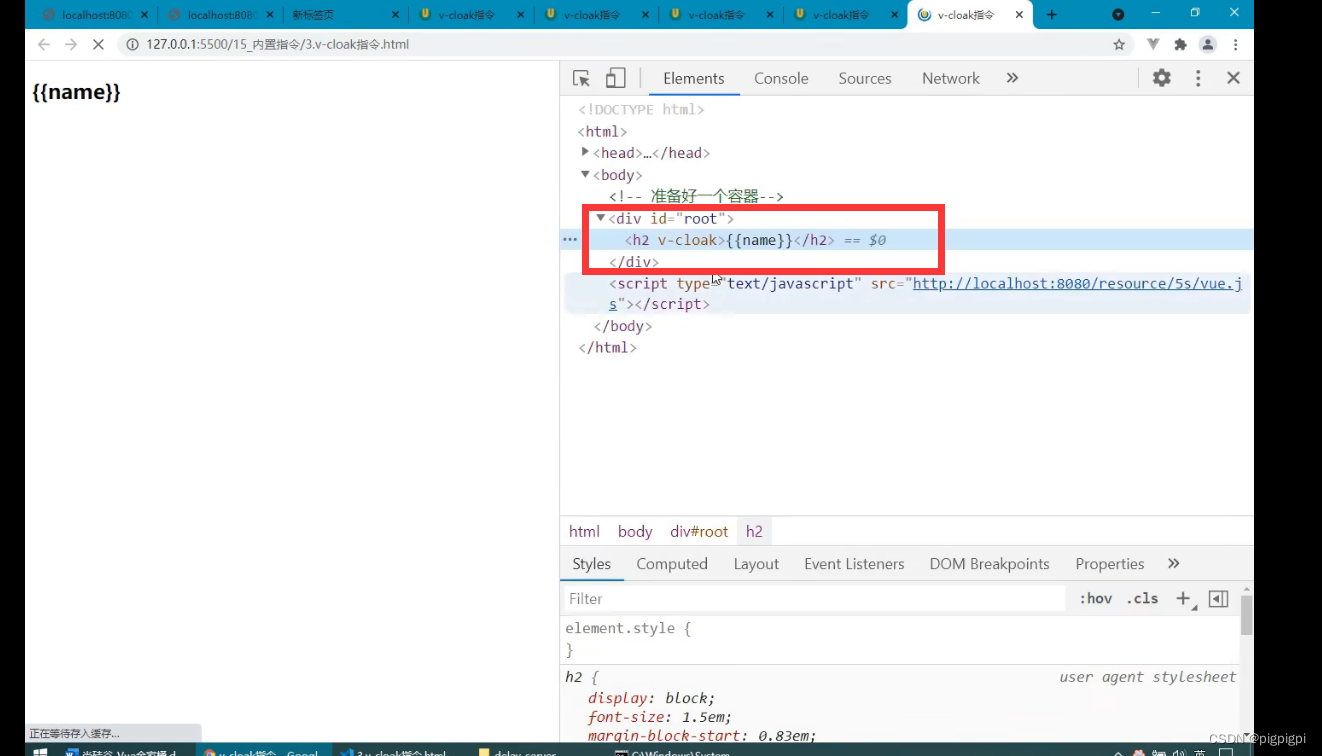
Task: Focus the Styles Filter input field
Action: (814, 599)
